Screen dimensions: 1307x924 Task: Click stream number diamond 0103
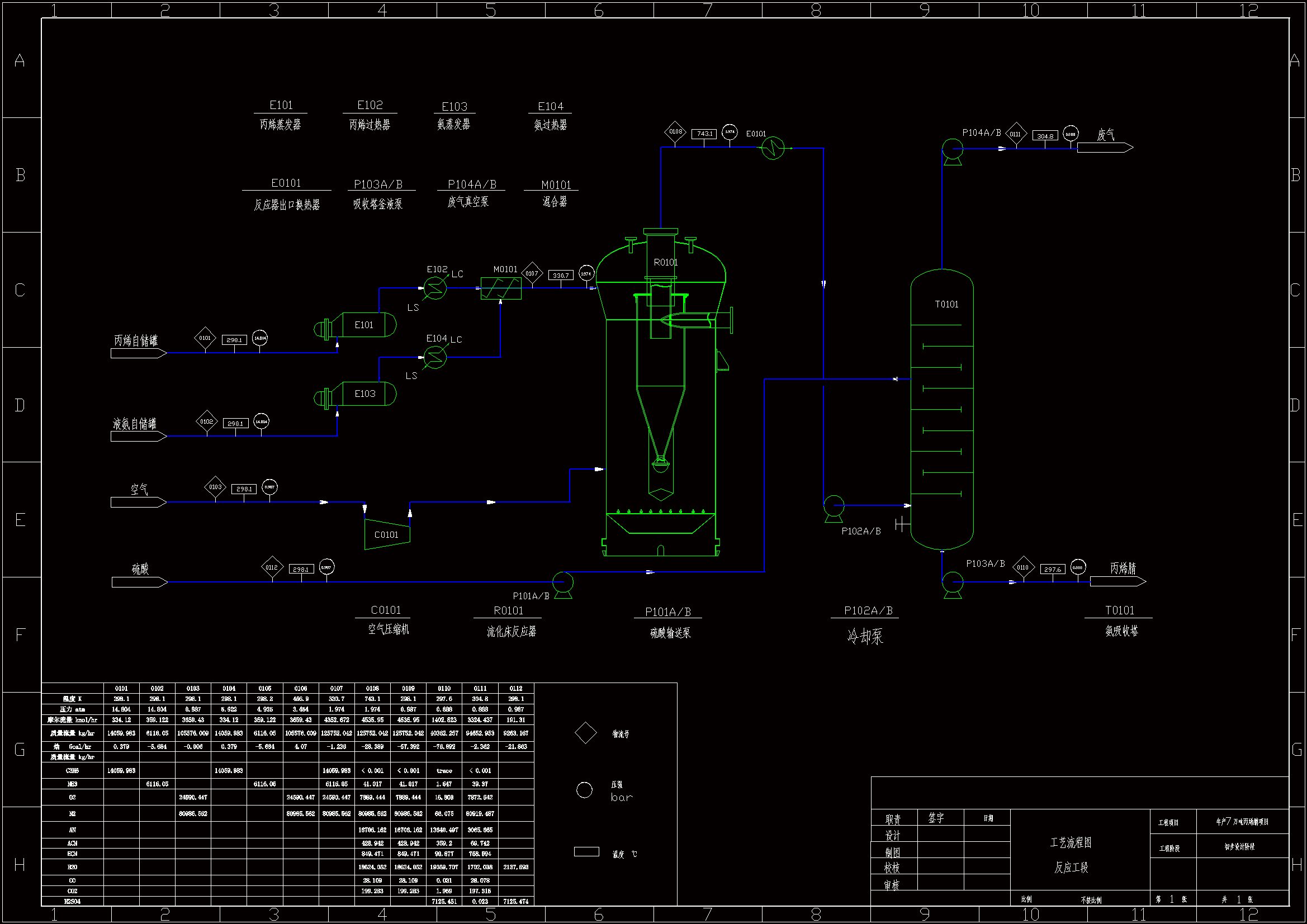(215, 487)
